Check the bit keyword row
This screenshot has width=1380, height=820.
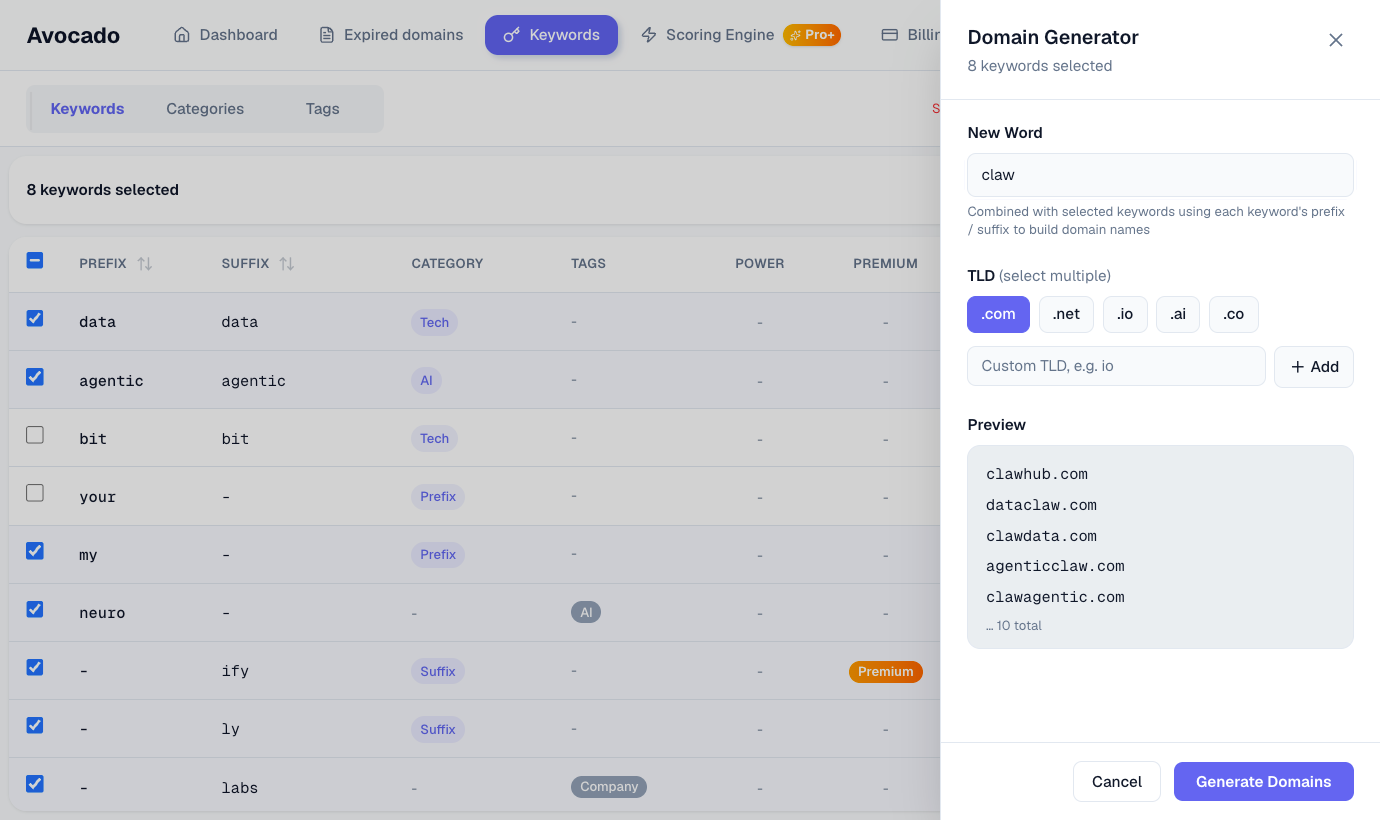(35, 435)
